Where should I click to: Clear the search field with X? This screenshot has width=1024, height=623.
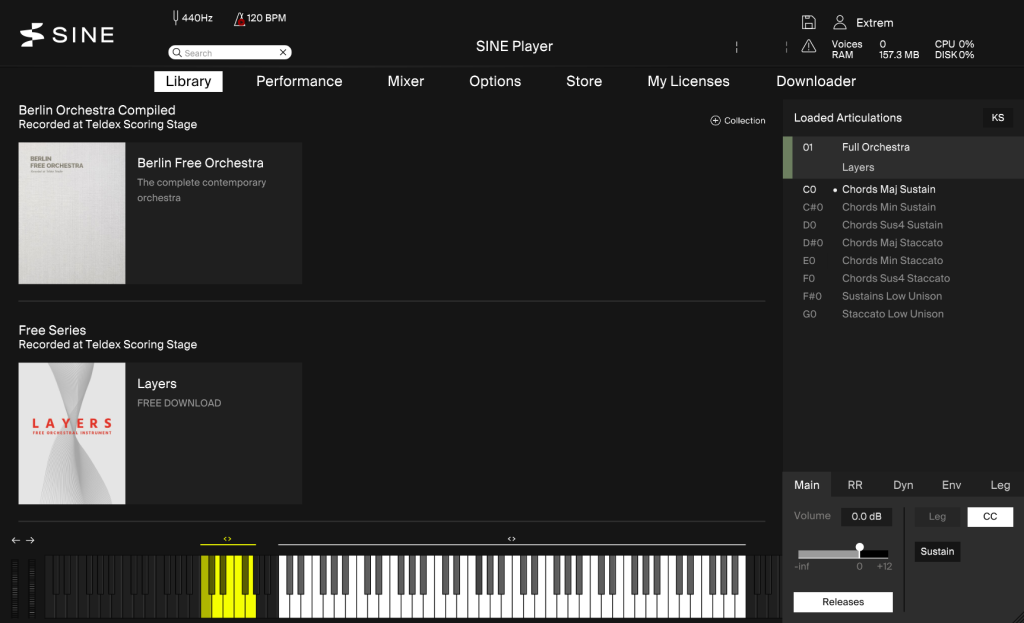click(283, 52)
